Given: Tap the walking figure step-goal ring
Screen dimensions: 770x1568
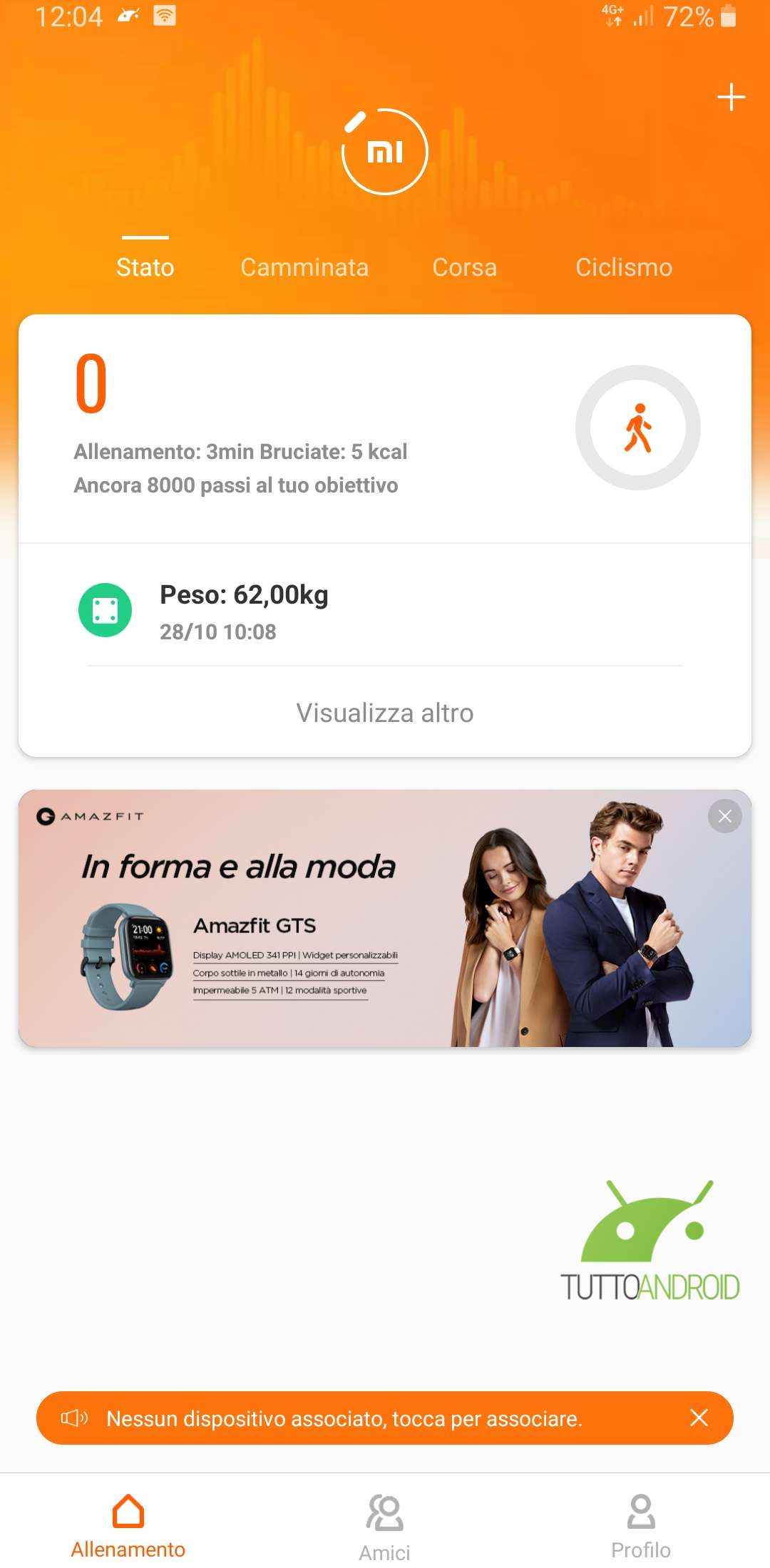Looking at the screenshot, I should pos(638,428).
